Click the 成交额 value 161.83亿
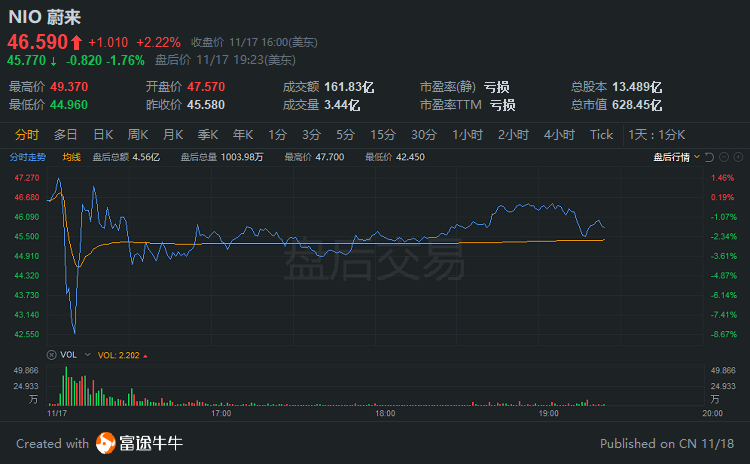Screen dimensions: 750x464 [349, 87]
